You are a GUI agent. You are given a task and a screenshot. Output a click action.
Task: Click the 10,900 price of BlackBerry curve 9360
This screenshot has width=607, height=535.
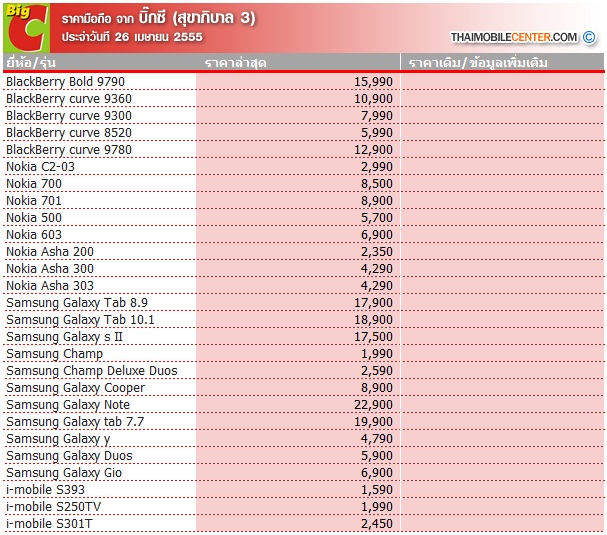point(374,99)
